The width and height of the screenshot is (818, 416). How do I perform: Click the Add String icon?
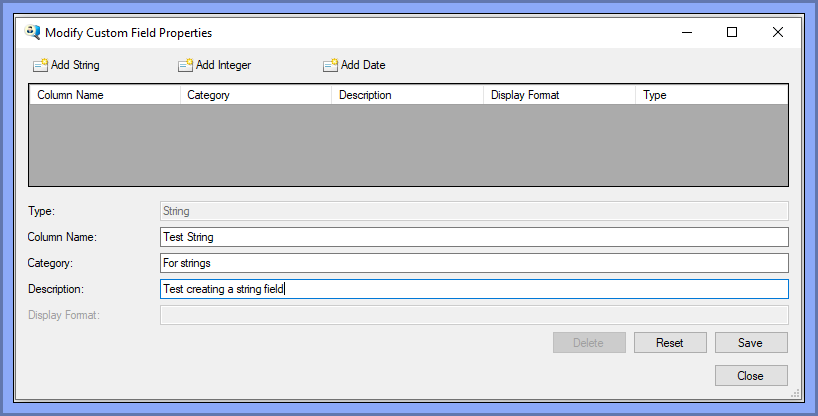click(40, 65)
